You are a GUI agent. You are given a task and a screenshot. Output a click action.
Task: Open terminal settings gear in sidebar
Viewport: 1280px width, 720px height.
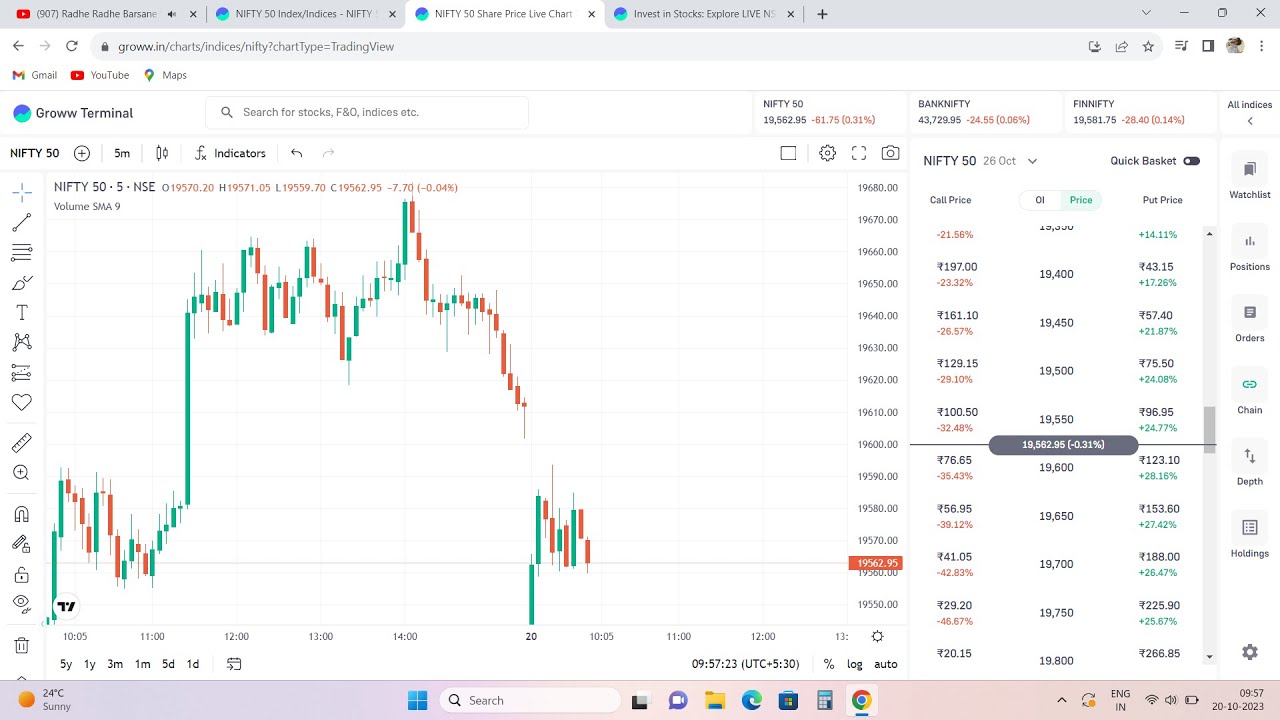pyautogui.click(x=1250, y=652)
